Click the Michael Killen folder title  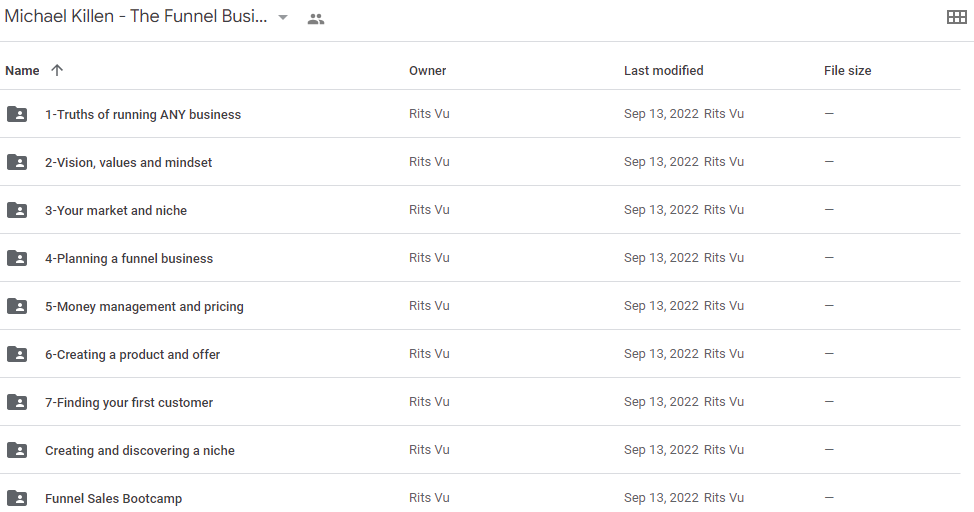(135, 17)
